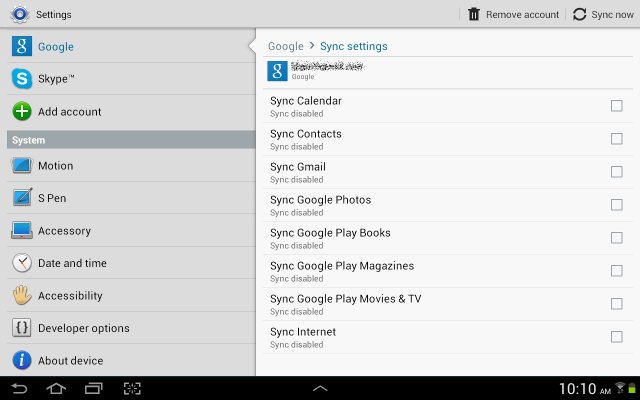Toggle the Sync Internet checkbox
This screenshot has height=400, width=640.
pyautogui.click(x=616, y=337)
